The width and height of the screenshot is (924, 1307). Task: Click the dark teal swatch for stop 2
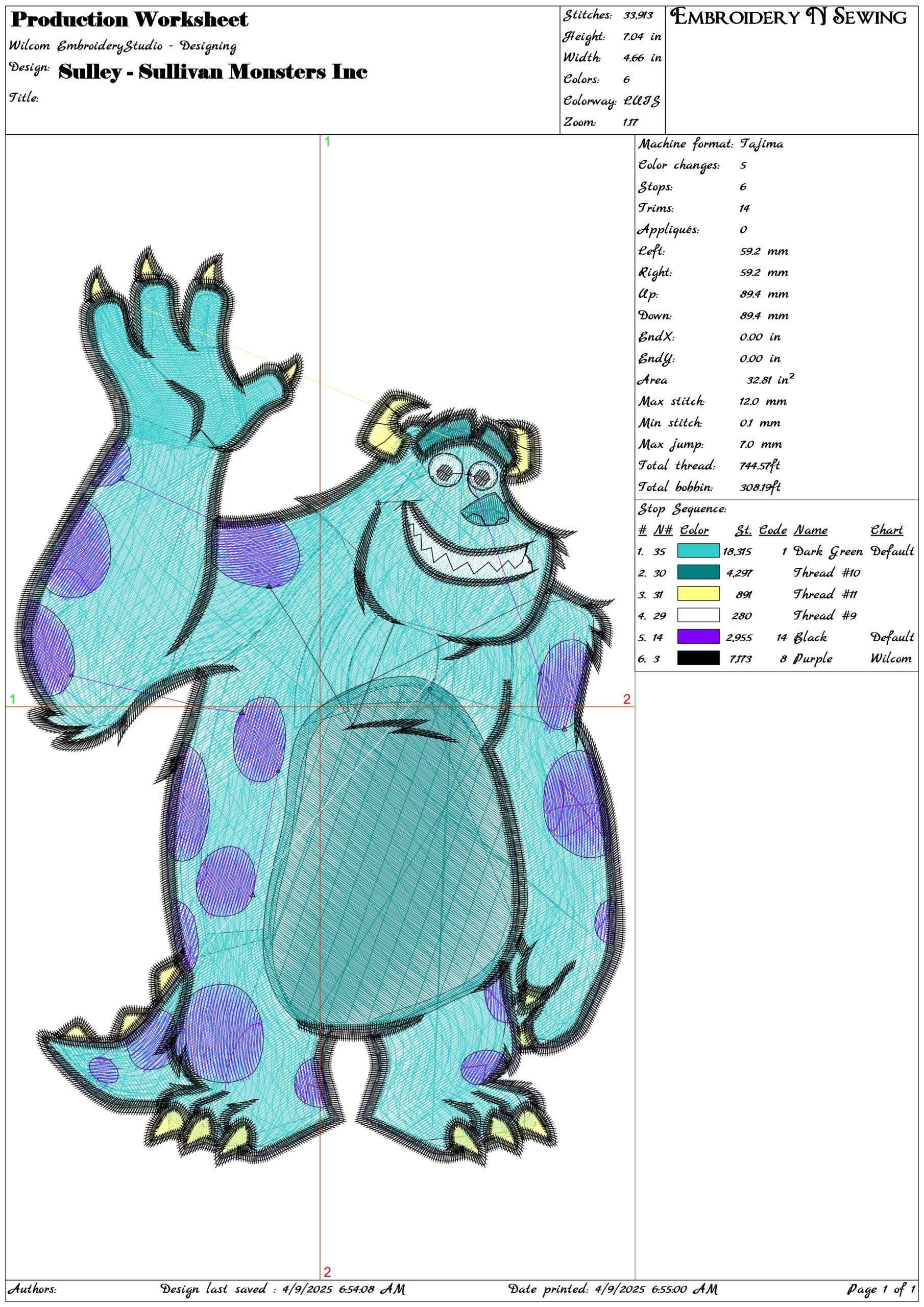(698, 572)
